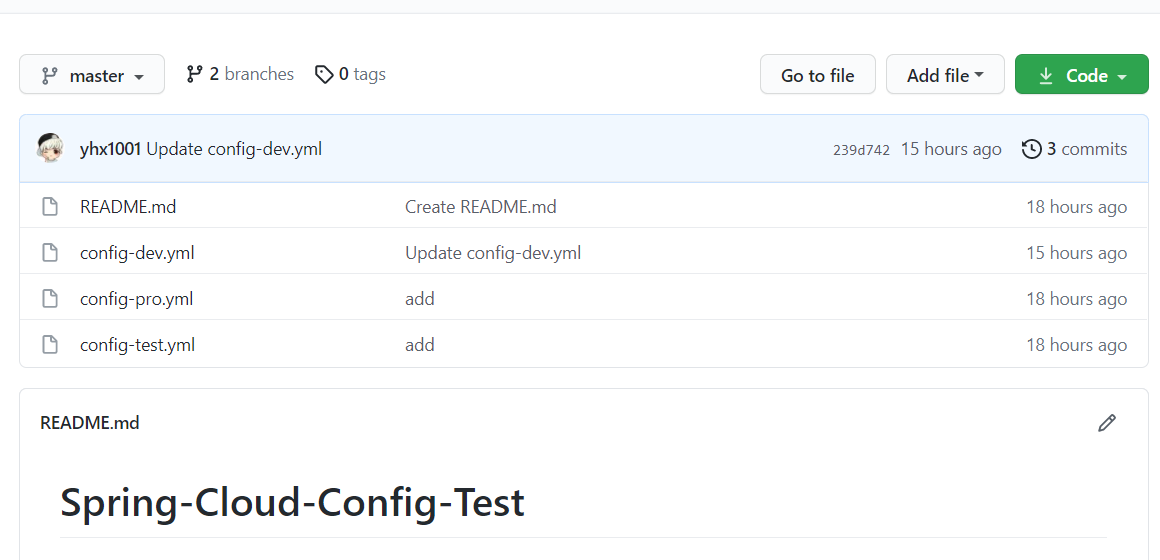This screenshot has height=560, width=1160.
Task: Expand the Add file dropdown
Action: point(945,75)
